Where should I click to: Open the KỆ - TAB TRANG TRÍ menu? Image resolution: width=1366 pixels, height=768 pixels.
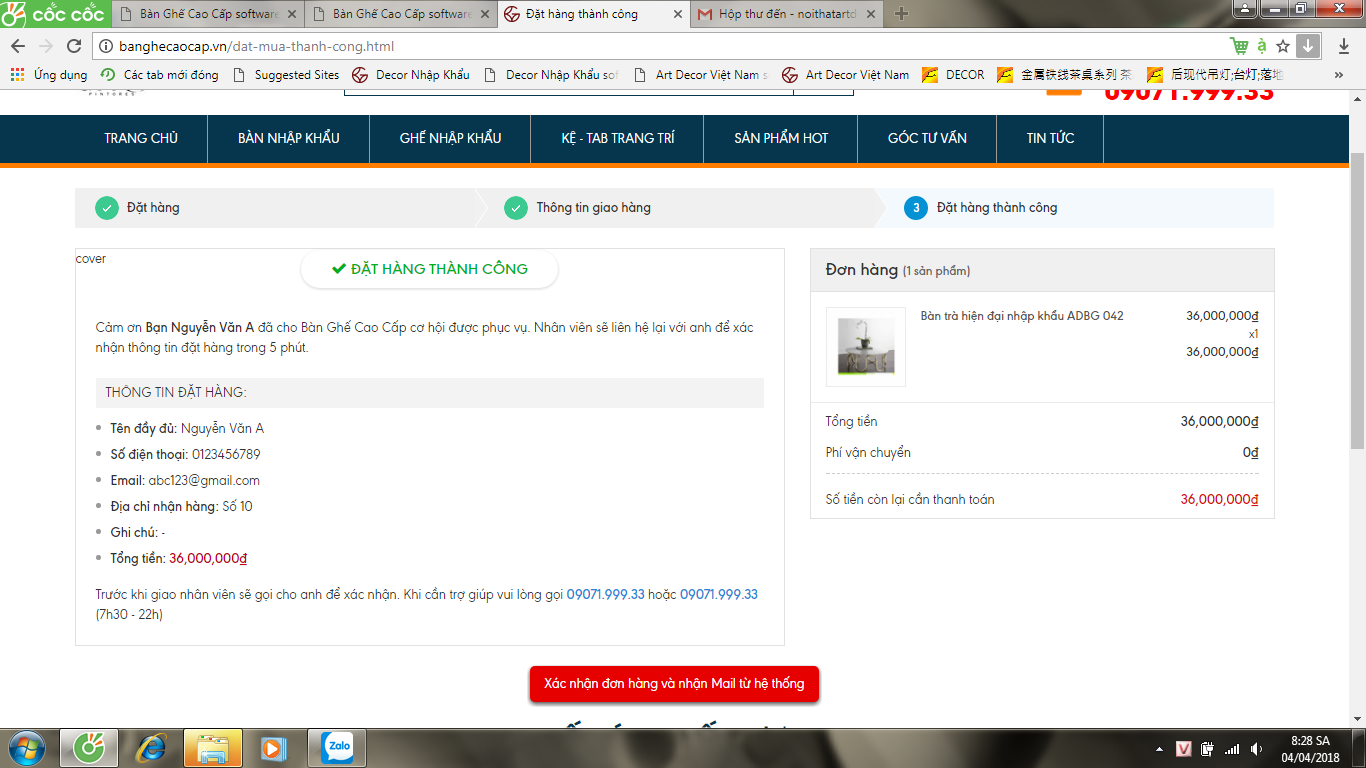coord(618,138)
